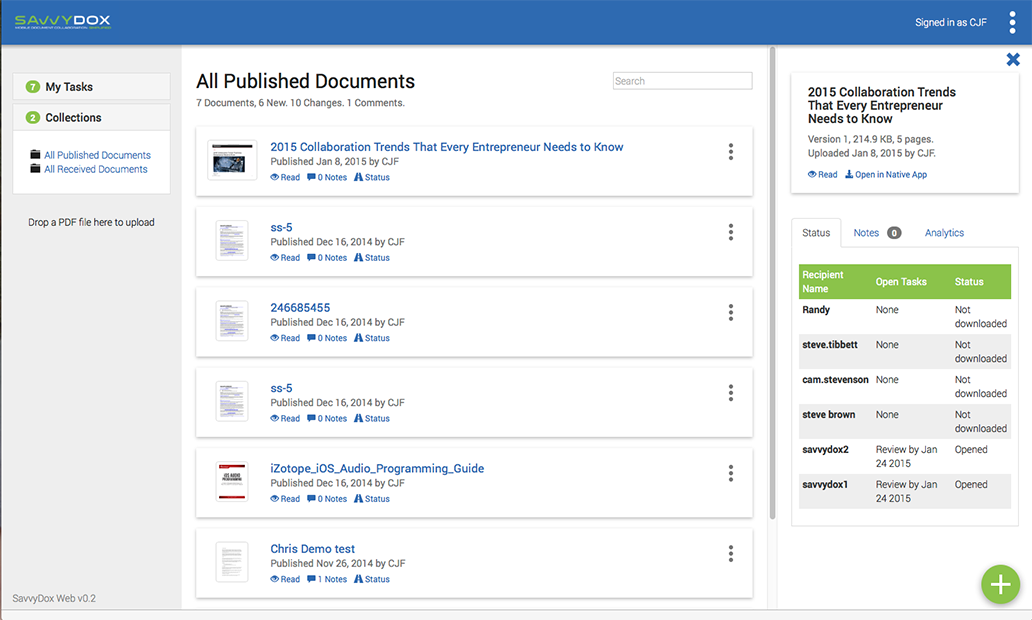Open kebab menu for 2015 Collaboration Trends document

tap(731, 152)
